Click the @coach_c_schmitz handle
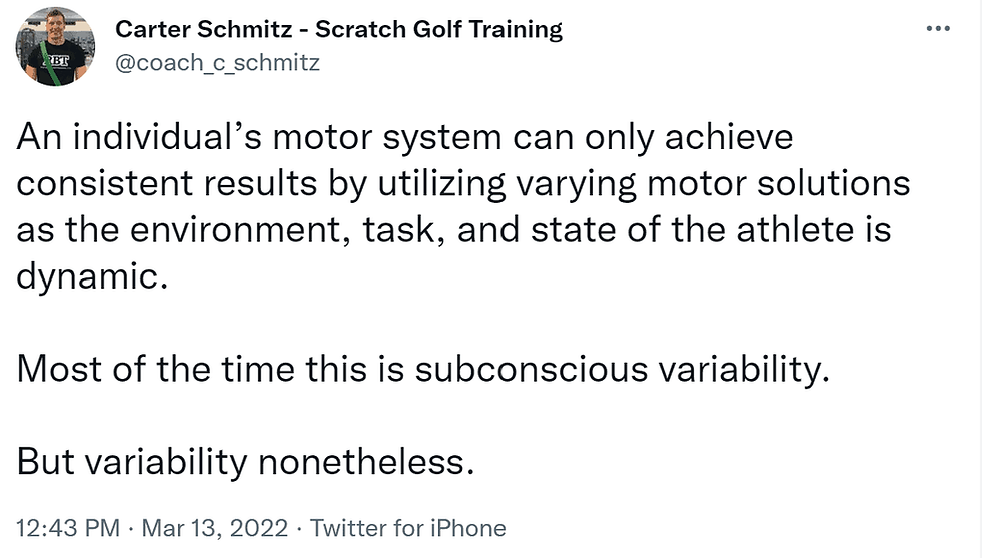 click(x=217, y=62)
